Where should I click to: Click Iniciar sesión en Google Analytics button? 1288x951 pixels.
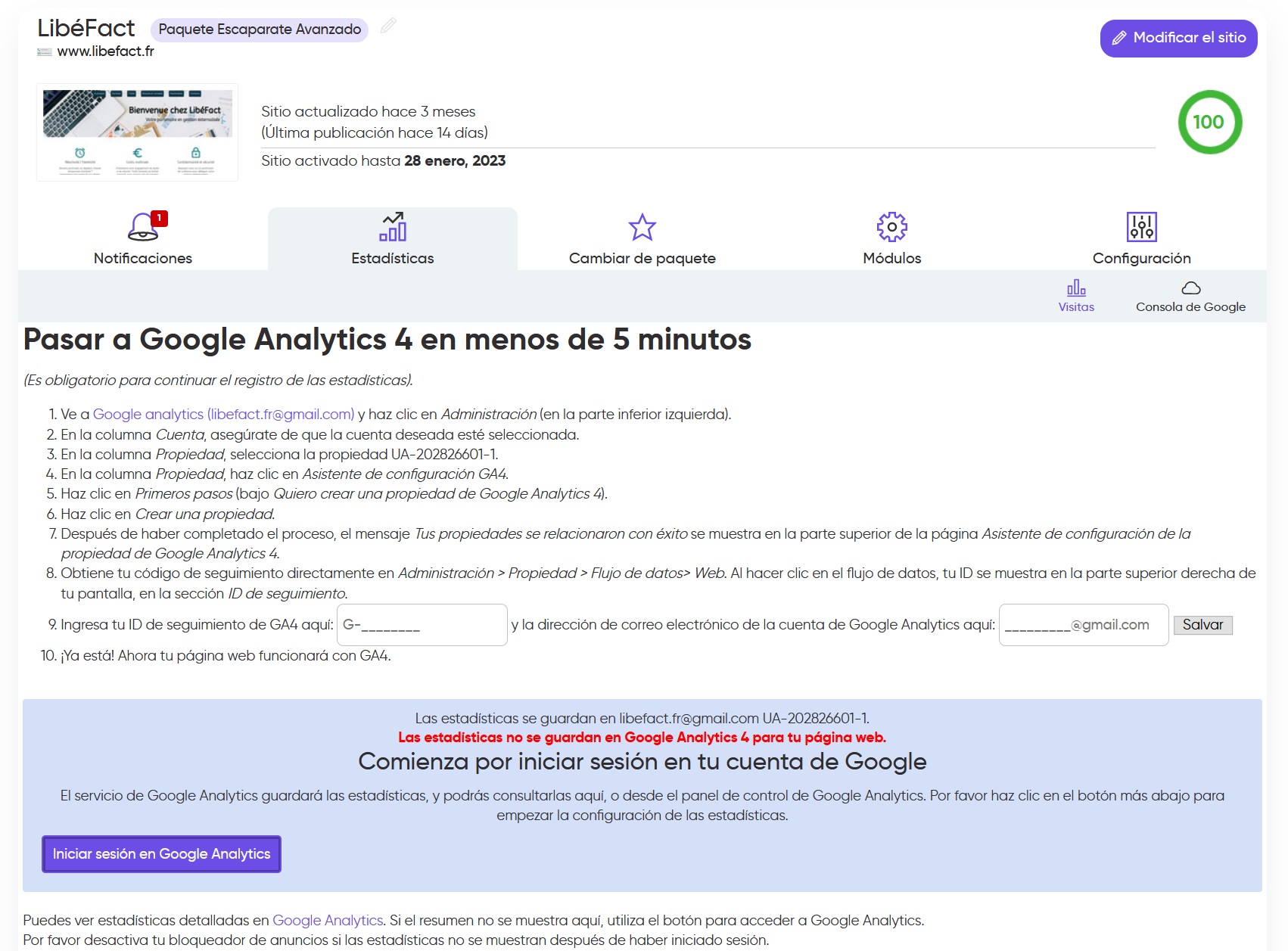pos(161,854)
